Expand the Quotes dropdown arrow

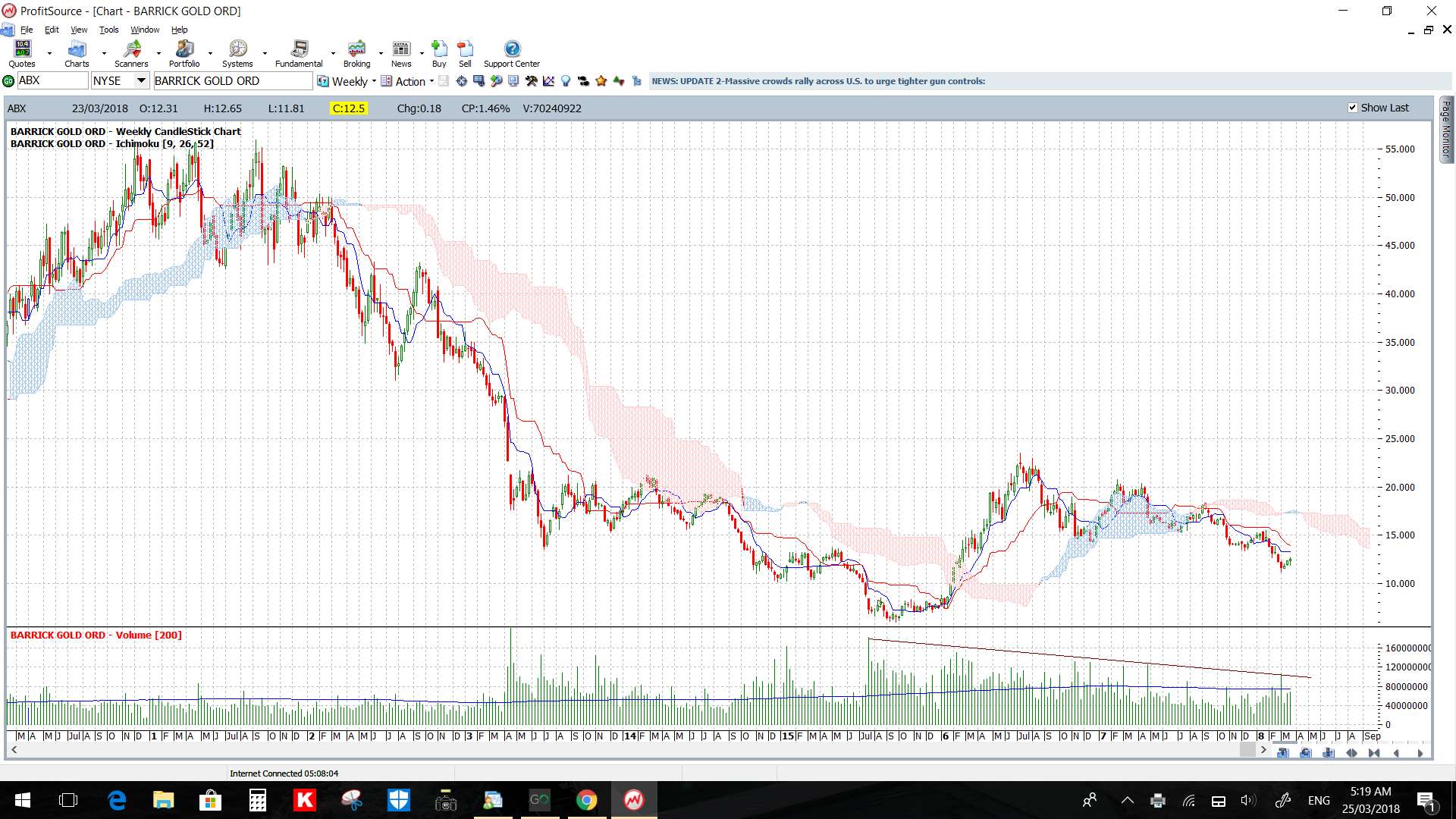(x=49, y=54)
